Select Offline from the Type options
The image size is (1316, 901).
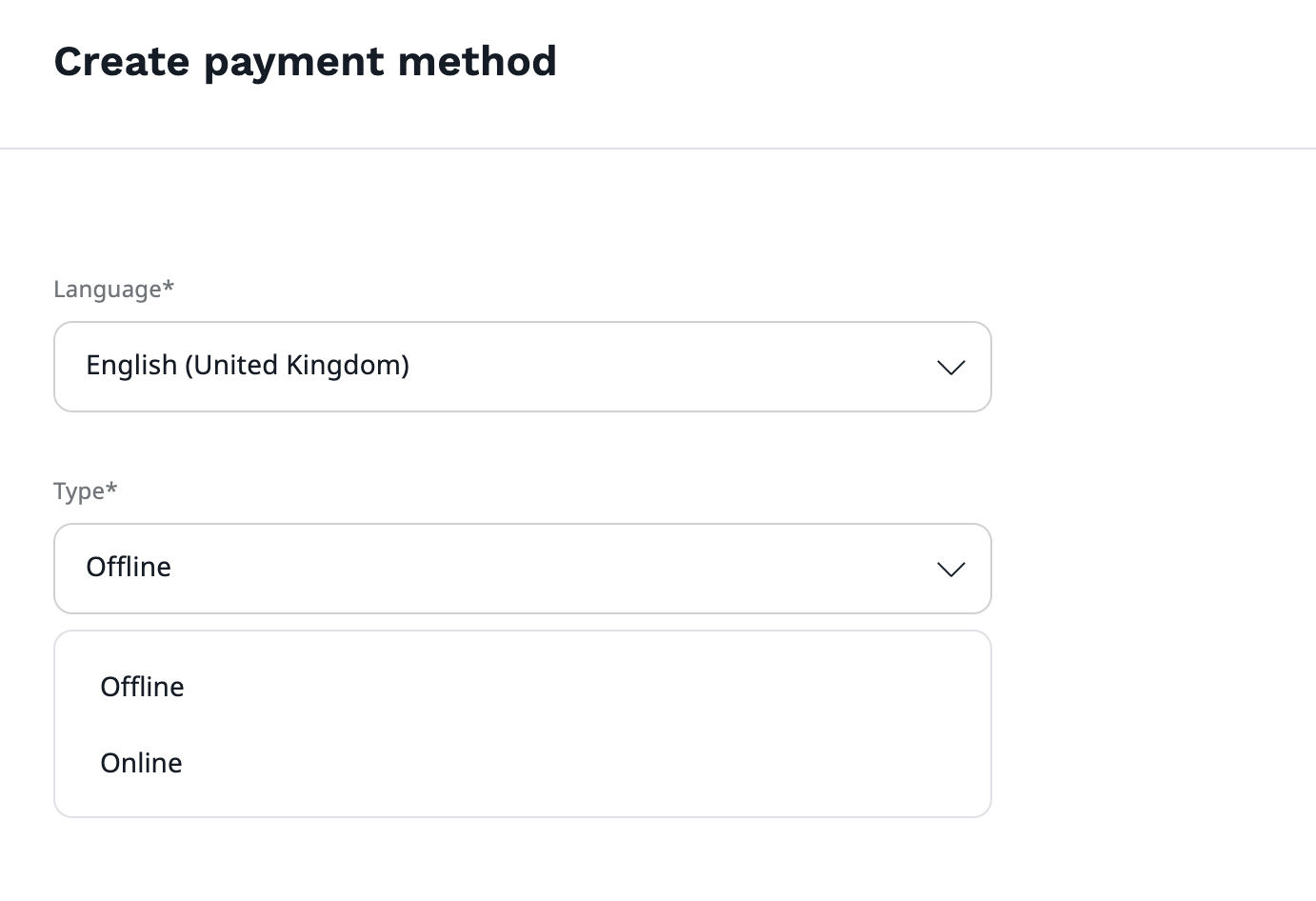pos(142,686)
